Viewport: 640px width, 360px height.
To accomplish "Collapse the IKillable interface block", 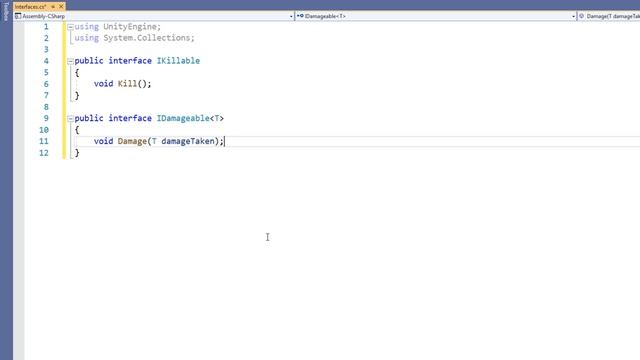I will click(x=70, y=61).
